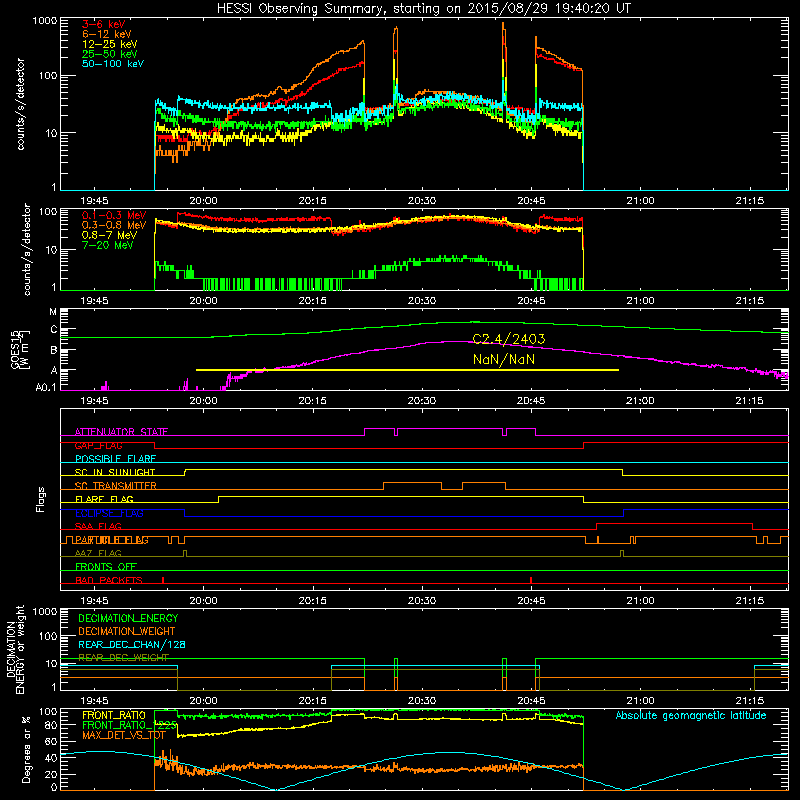800x800 pixels.
Task: Select the GAP_FLAG label
Action: (x=98, y=445)
